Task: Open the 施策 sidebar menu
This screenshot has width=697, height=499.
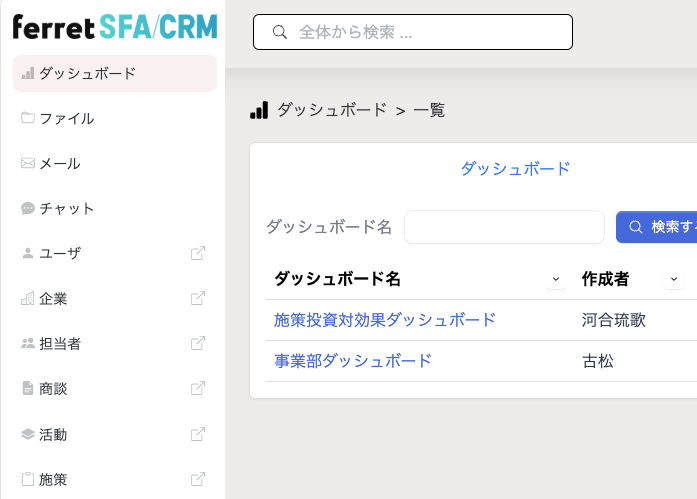Action: [115, 479]
